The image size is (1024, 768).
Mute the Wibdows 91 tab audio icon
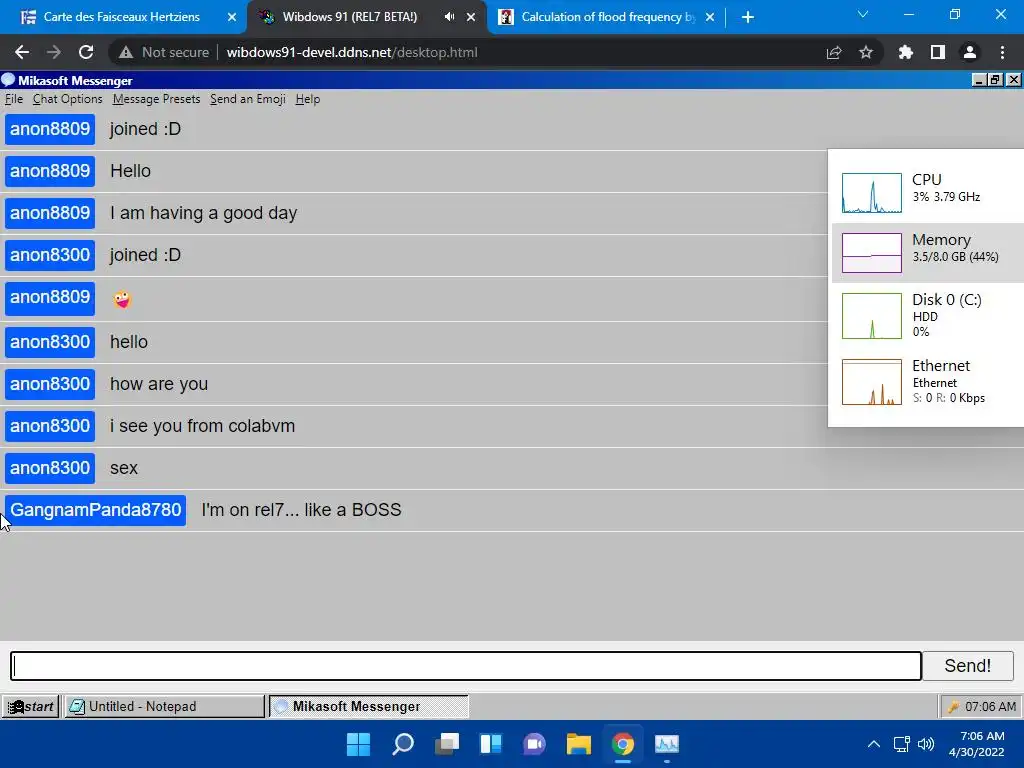(x=449, y=17)
